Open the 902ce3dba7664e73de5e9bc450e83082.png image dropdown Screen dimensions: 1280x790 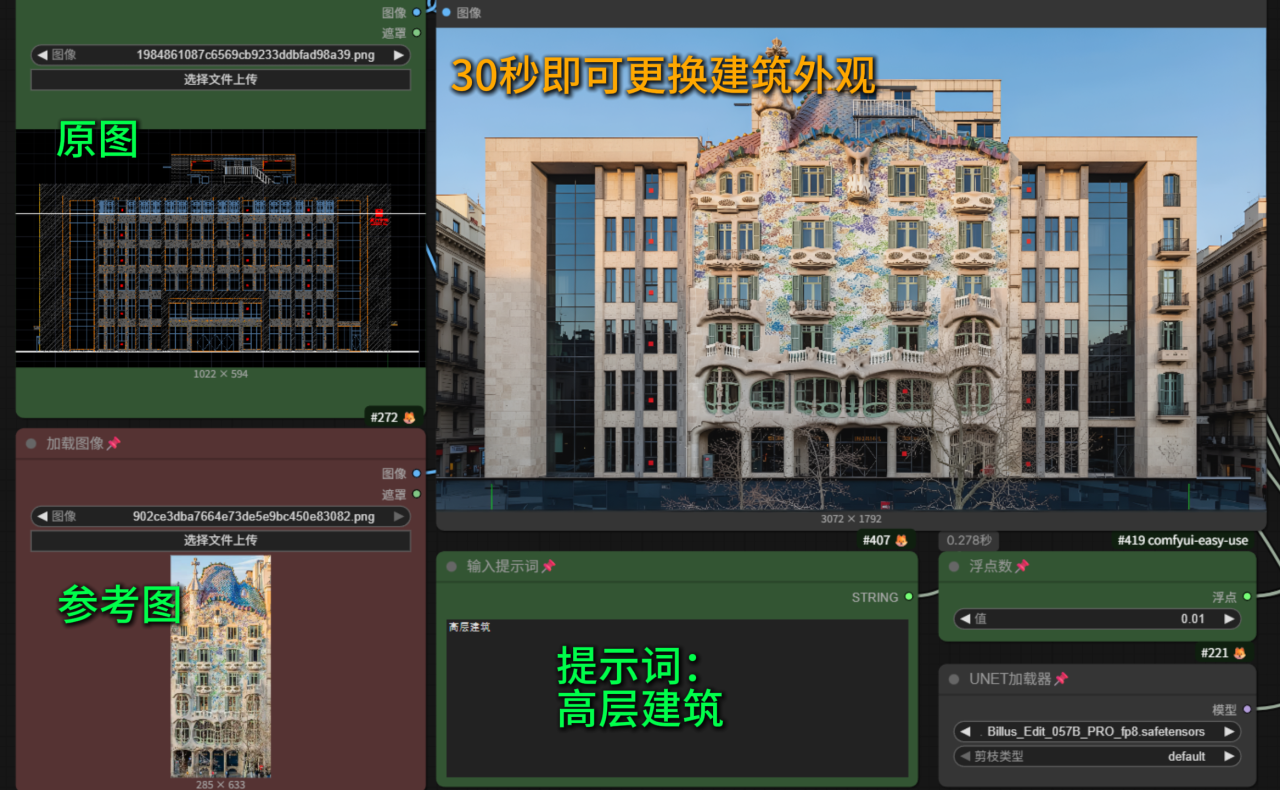tap(221, 516)
